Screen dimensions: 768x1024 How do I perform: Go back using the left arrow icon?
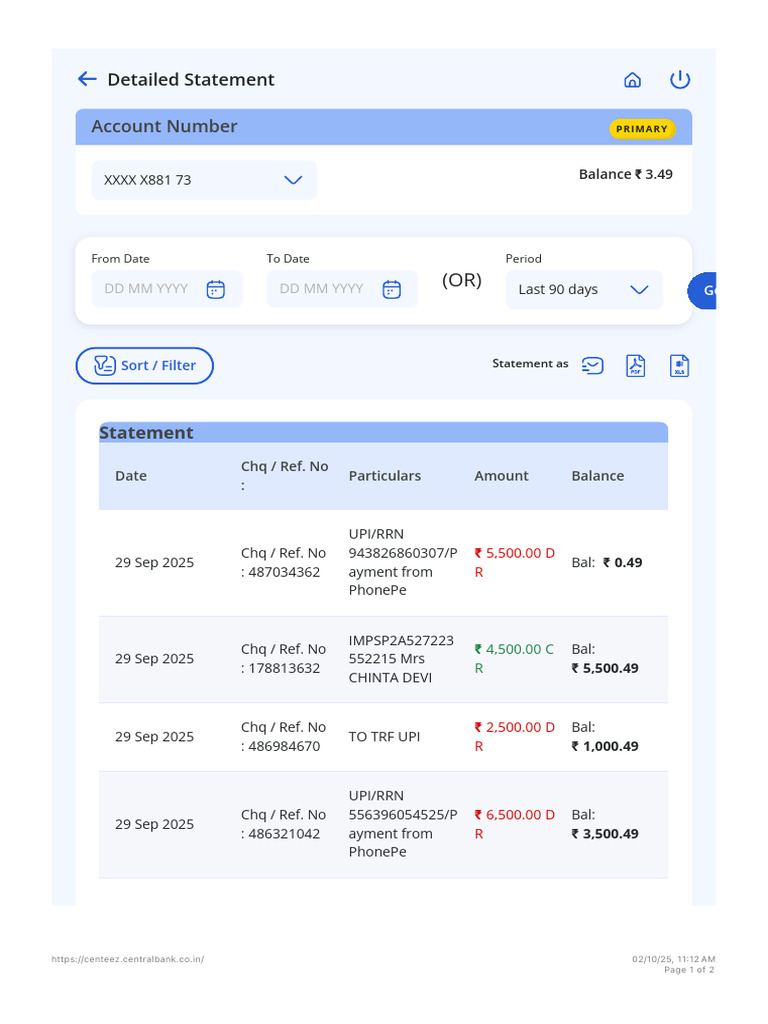point(87,79)
